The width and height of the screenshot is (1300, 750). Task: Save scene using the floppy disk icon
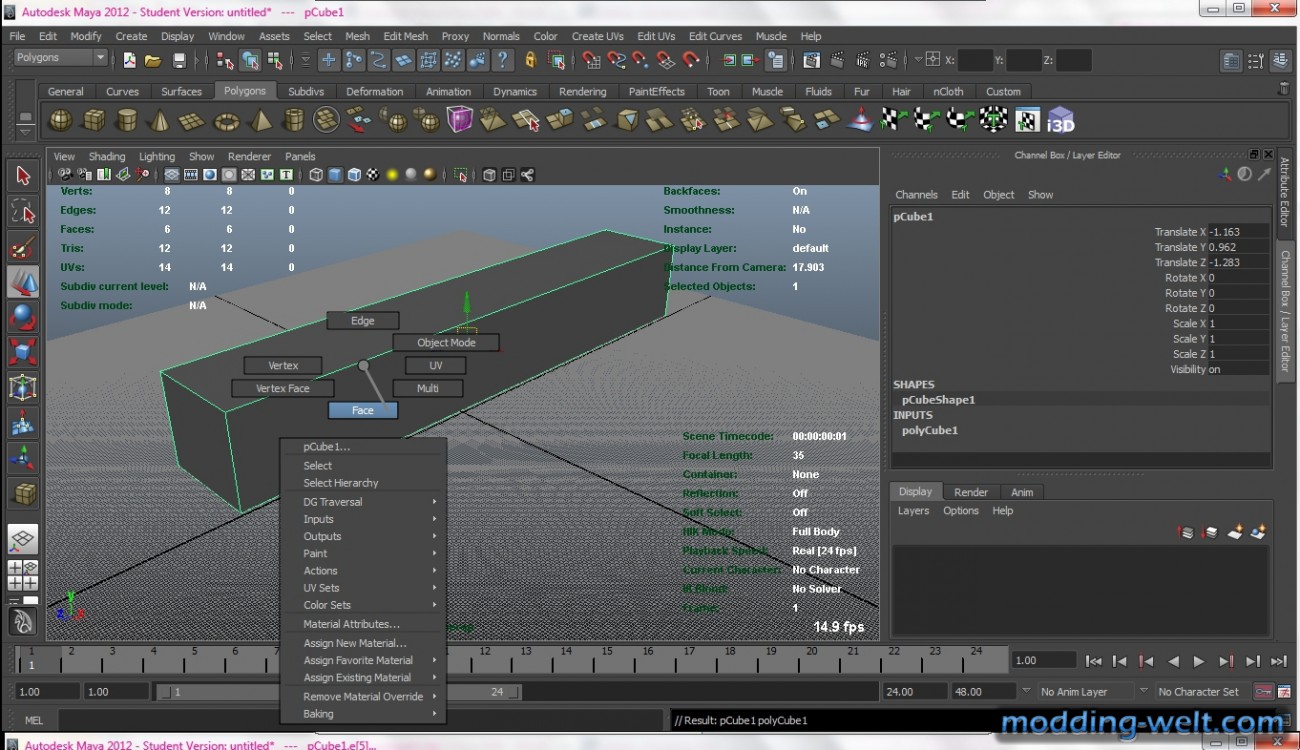click(x=179, y=60)
